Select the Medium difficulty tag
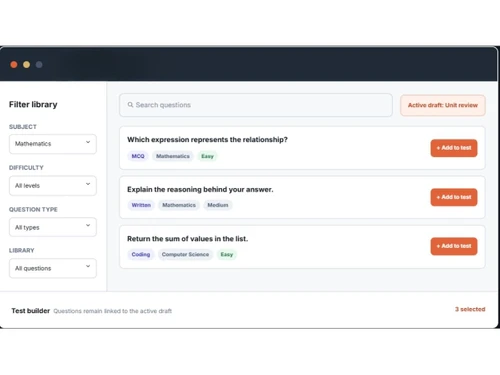This screenshot has width=500, height=375. (x=218, y=205)
